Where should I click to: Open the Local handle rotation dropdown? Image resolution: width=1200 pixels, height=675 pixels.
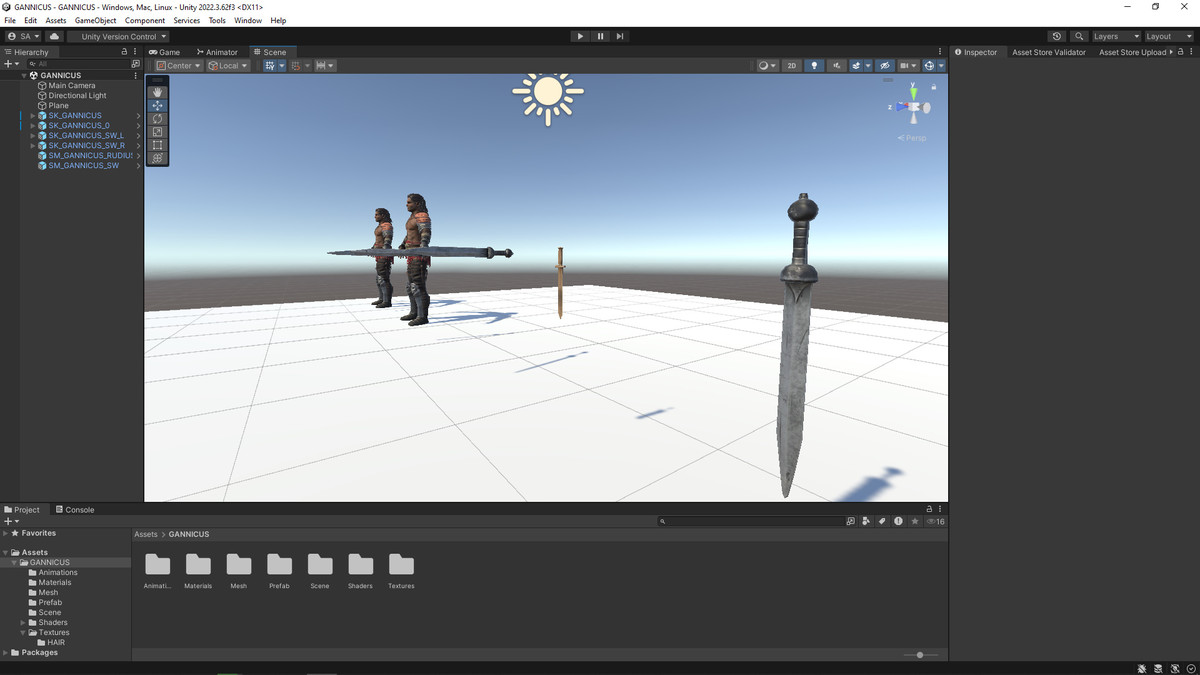(228, 65)
